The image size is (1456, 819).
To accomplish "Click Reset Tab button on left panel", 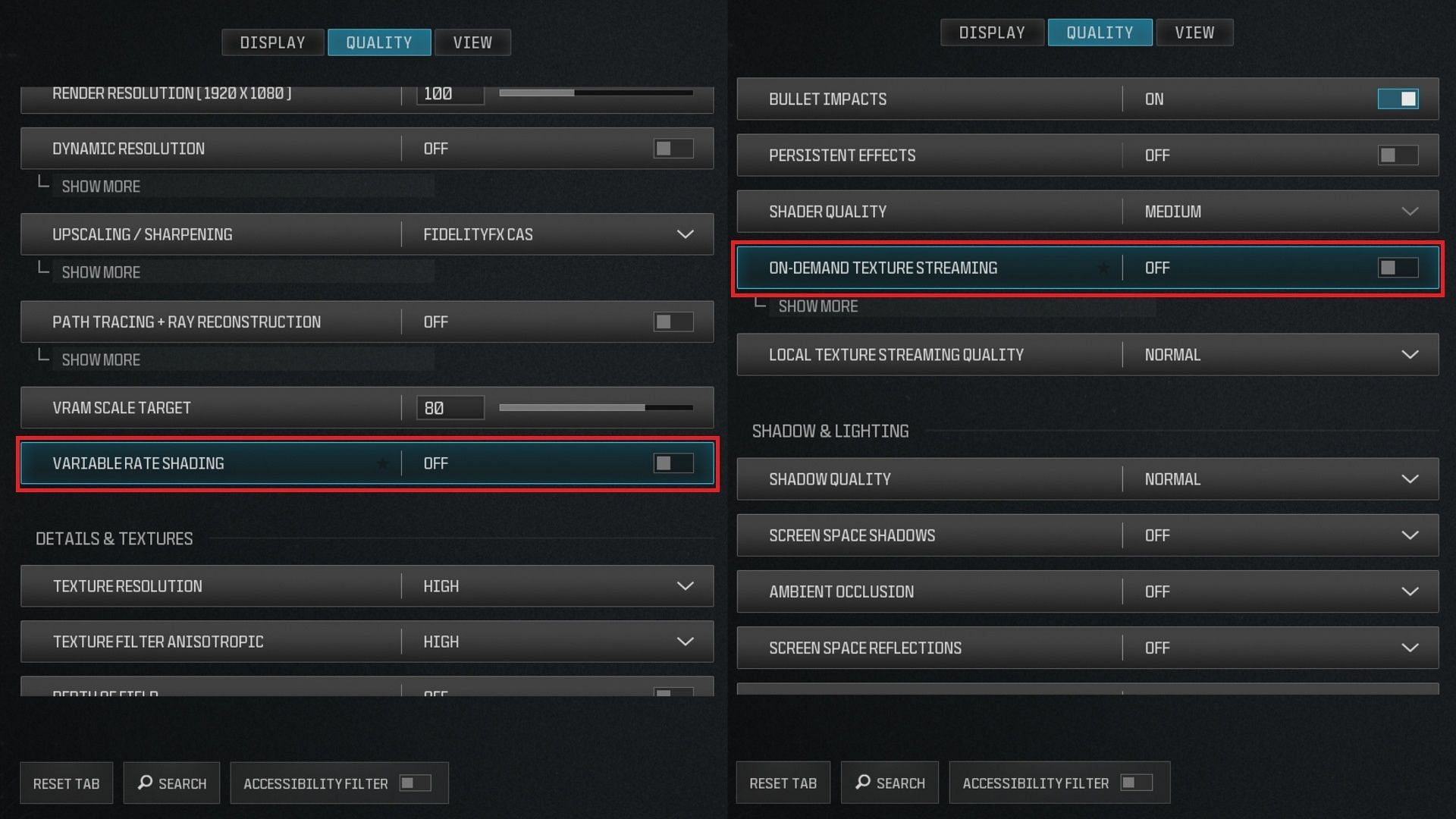I will pyautogui.click(x=67, y=783).
